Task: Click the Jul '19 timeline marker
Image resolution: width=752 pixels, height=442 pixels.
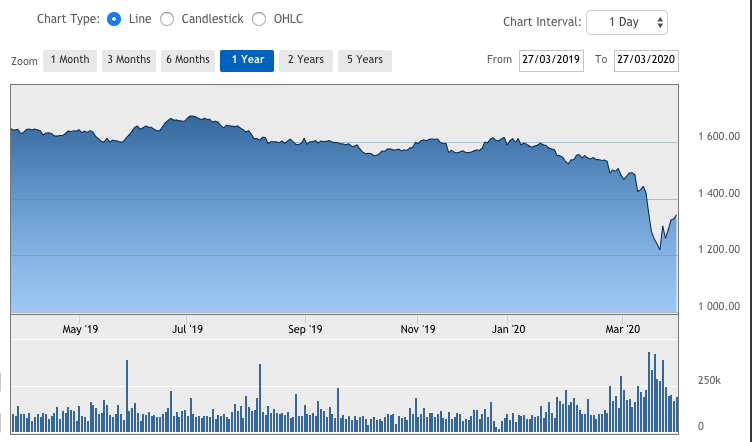Action: point(187,329)
